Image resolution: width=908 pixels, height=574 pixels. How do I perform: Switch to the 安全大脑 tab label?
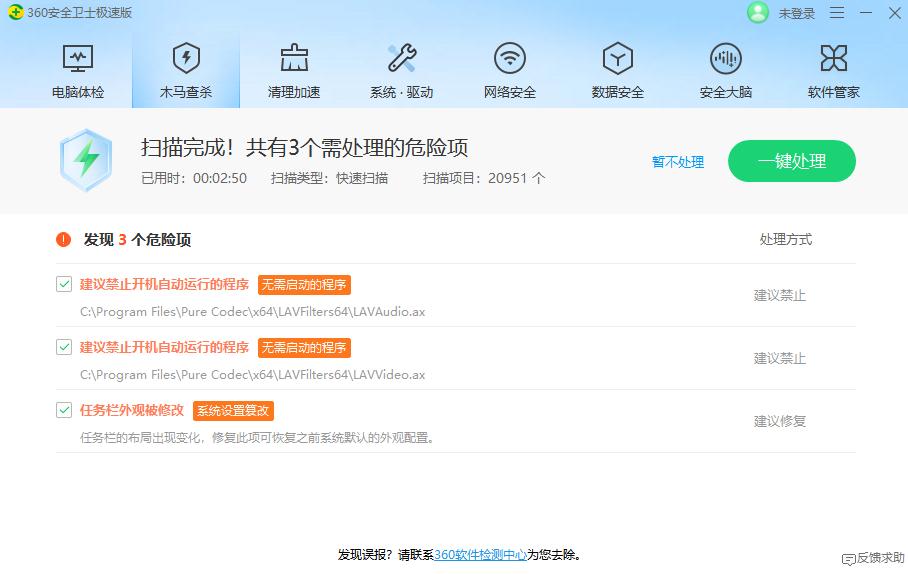coord(726,92)
